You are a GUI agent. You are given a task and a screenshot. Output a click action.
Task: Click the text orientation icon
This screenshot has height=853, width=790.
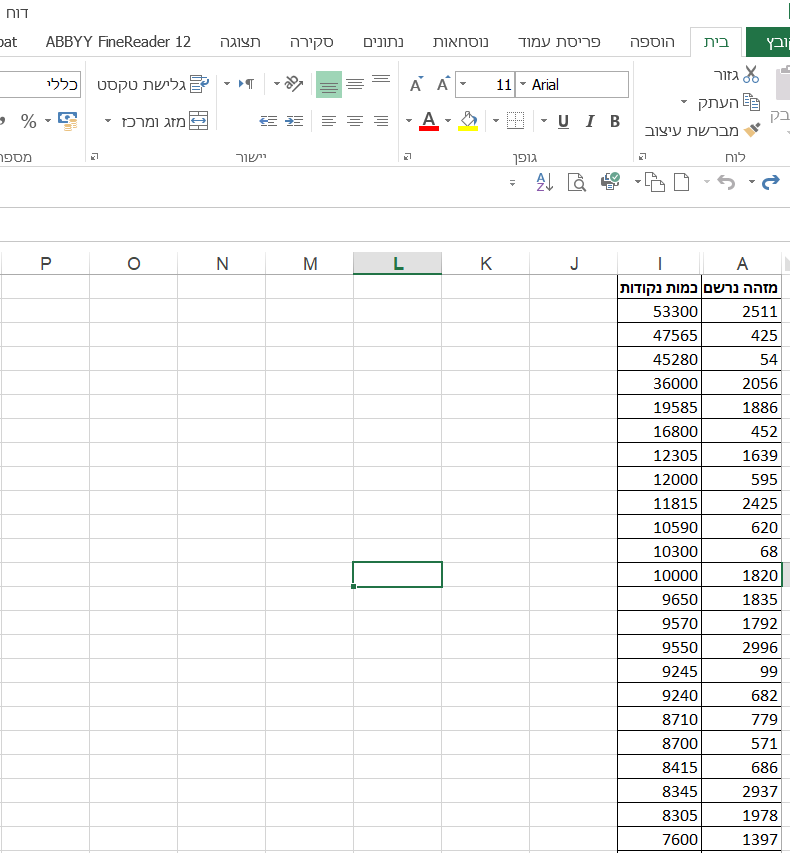294,84
